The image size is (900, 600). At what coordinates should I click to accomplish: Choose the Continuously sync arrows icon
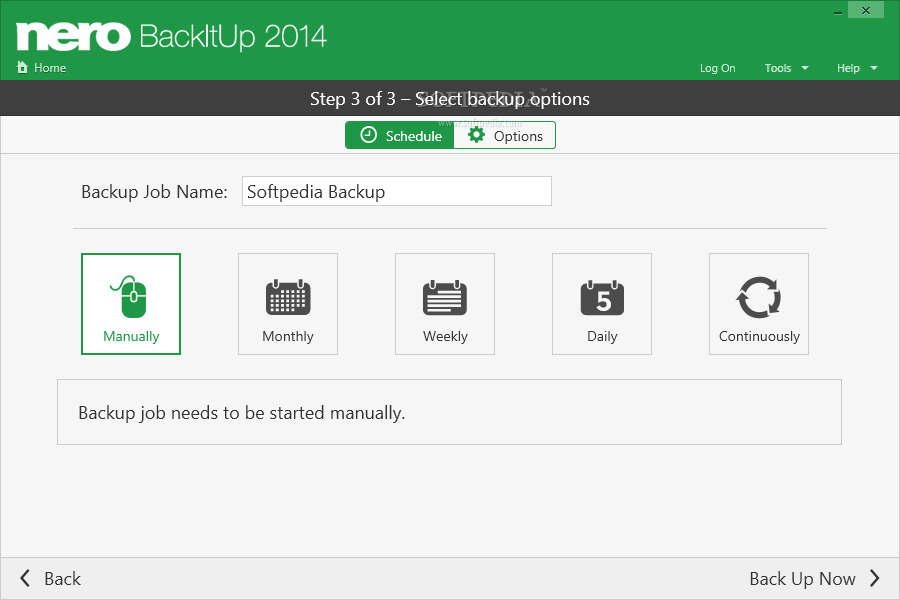point(759,297)
